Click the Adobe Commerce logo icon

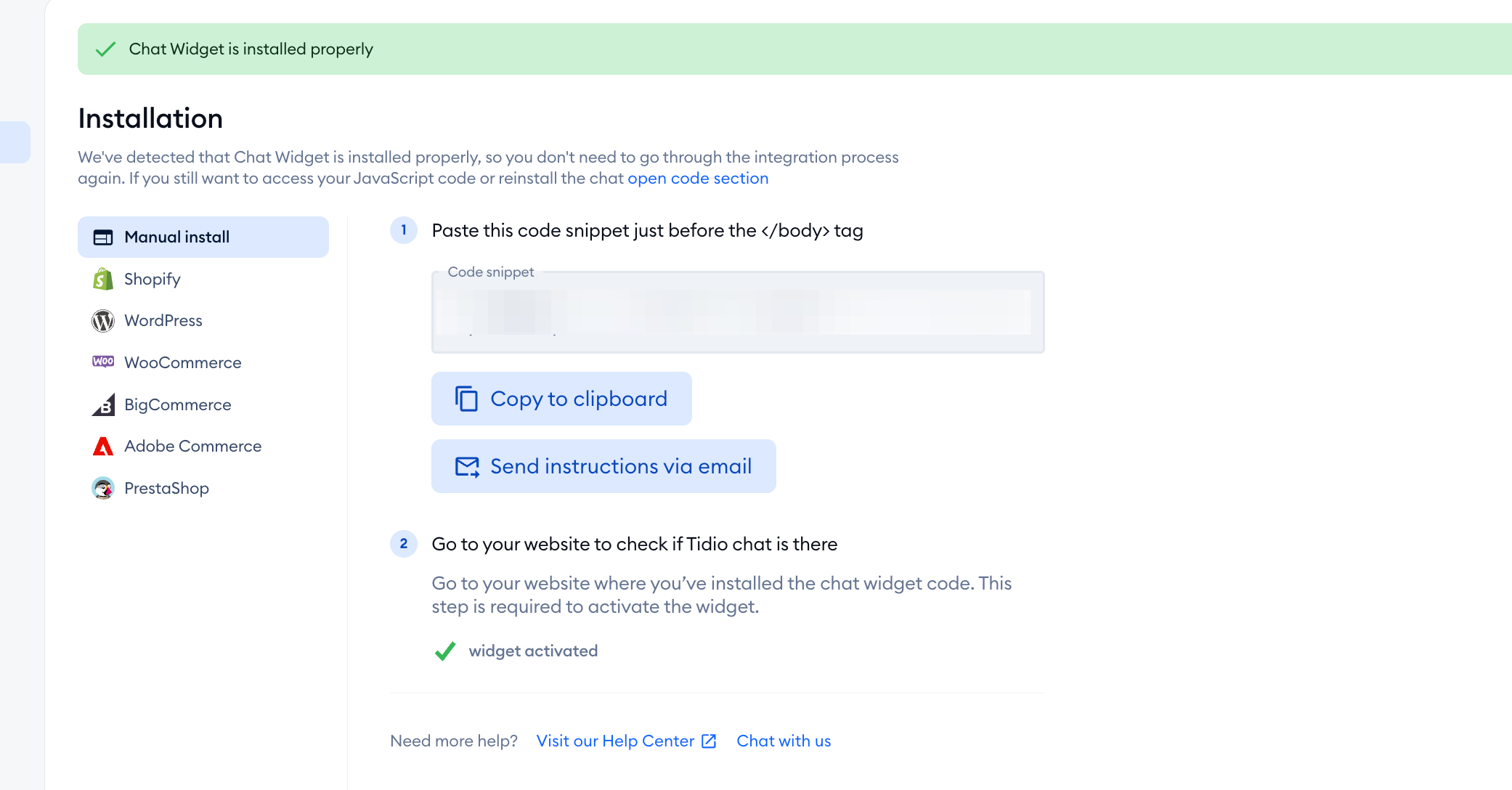click(103, 446)
